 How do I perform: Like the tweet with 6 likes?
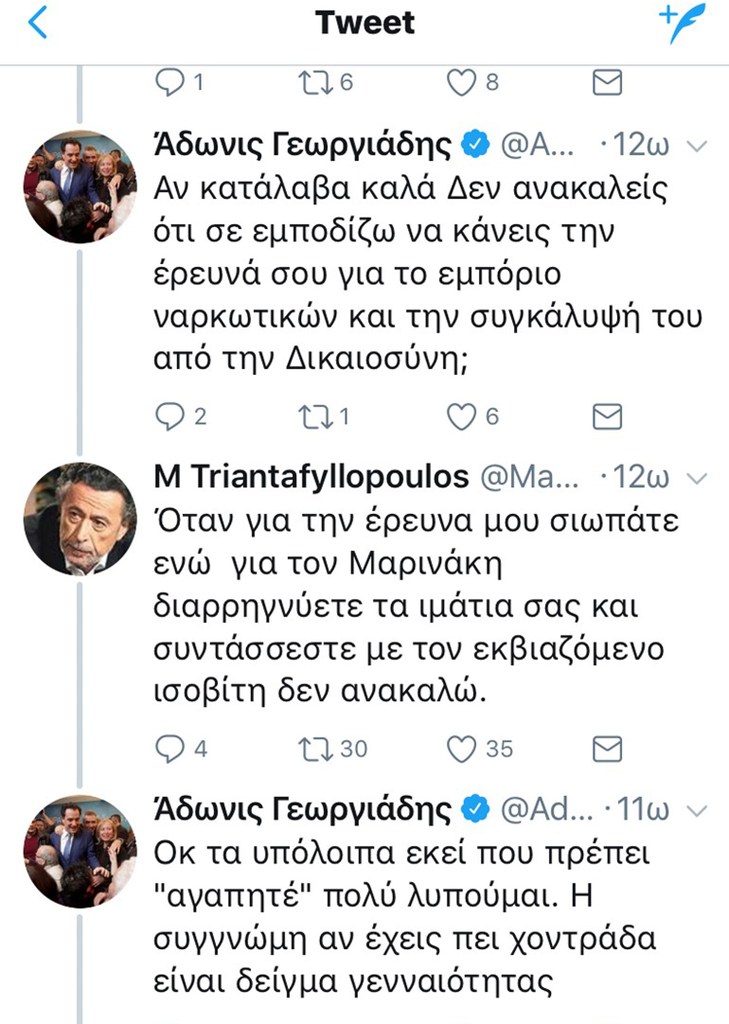pyautogui.click(x=461, y=417)
